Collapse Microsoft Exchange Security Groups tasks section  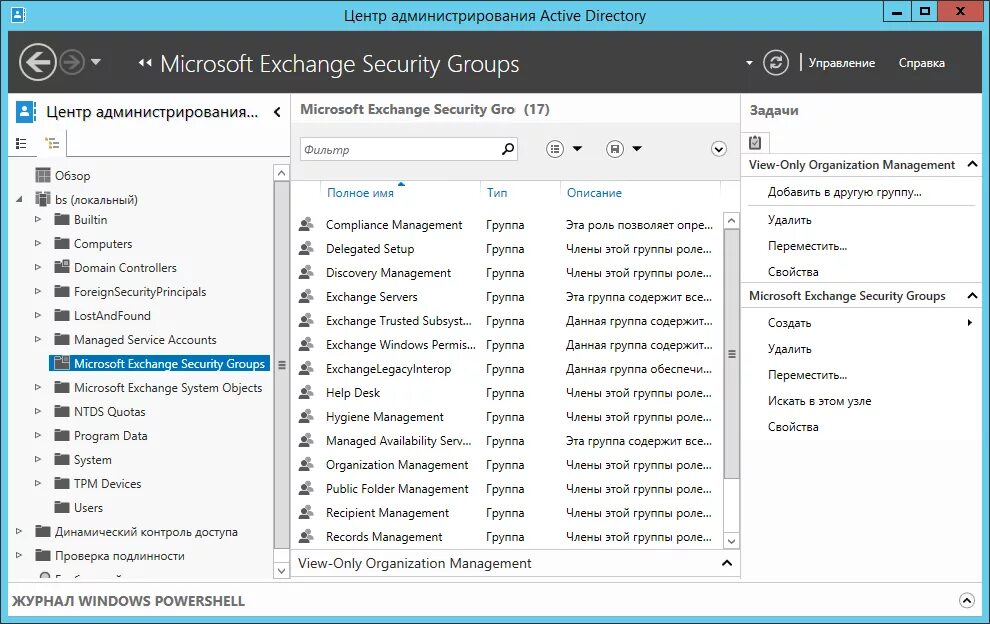[x=972, y=295]
